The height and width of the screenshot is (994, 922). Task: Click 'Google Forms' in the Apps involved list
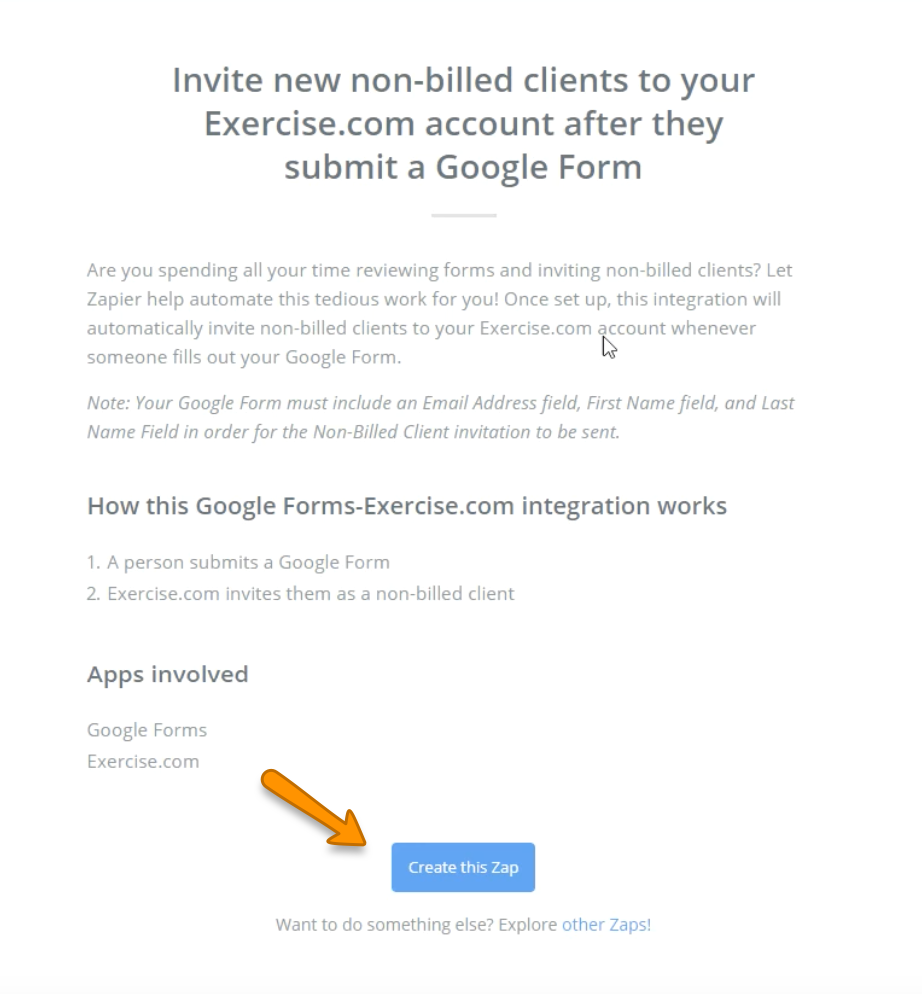pos(147,730)
